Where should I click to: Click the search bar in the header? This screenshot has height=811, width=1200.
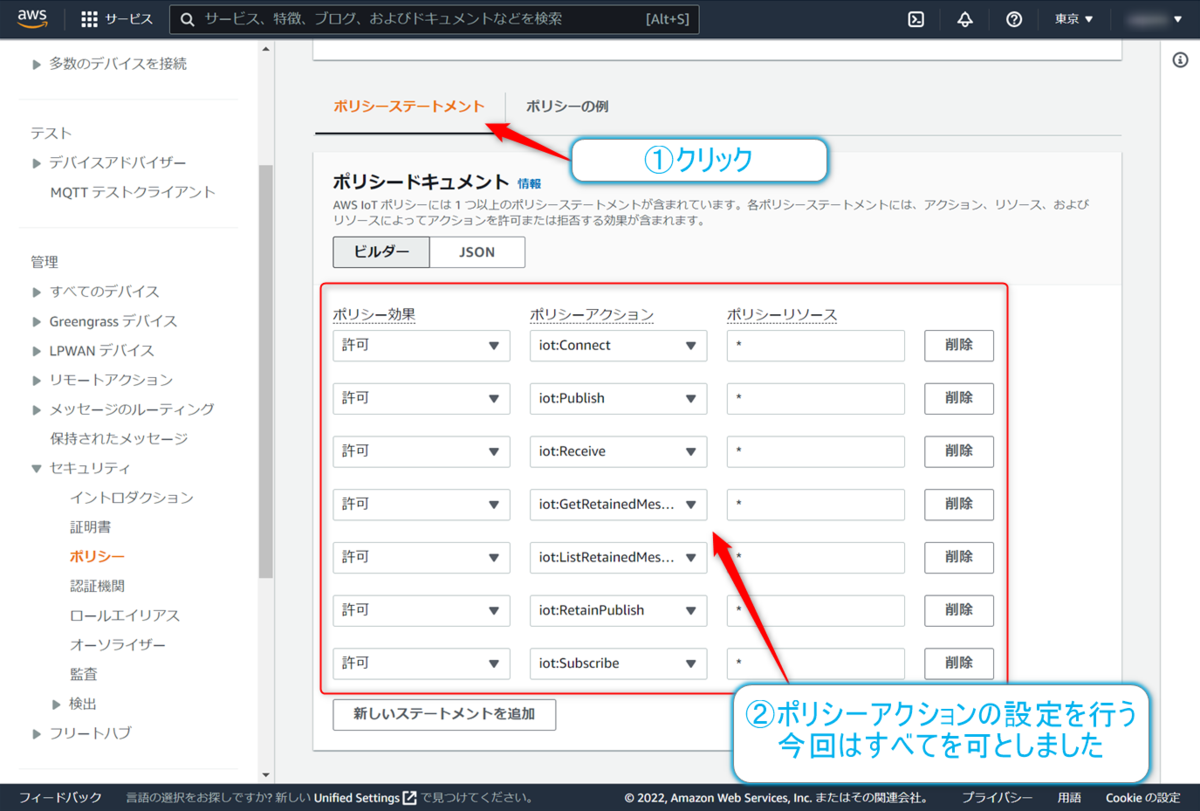click(434, 19)
